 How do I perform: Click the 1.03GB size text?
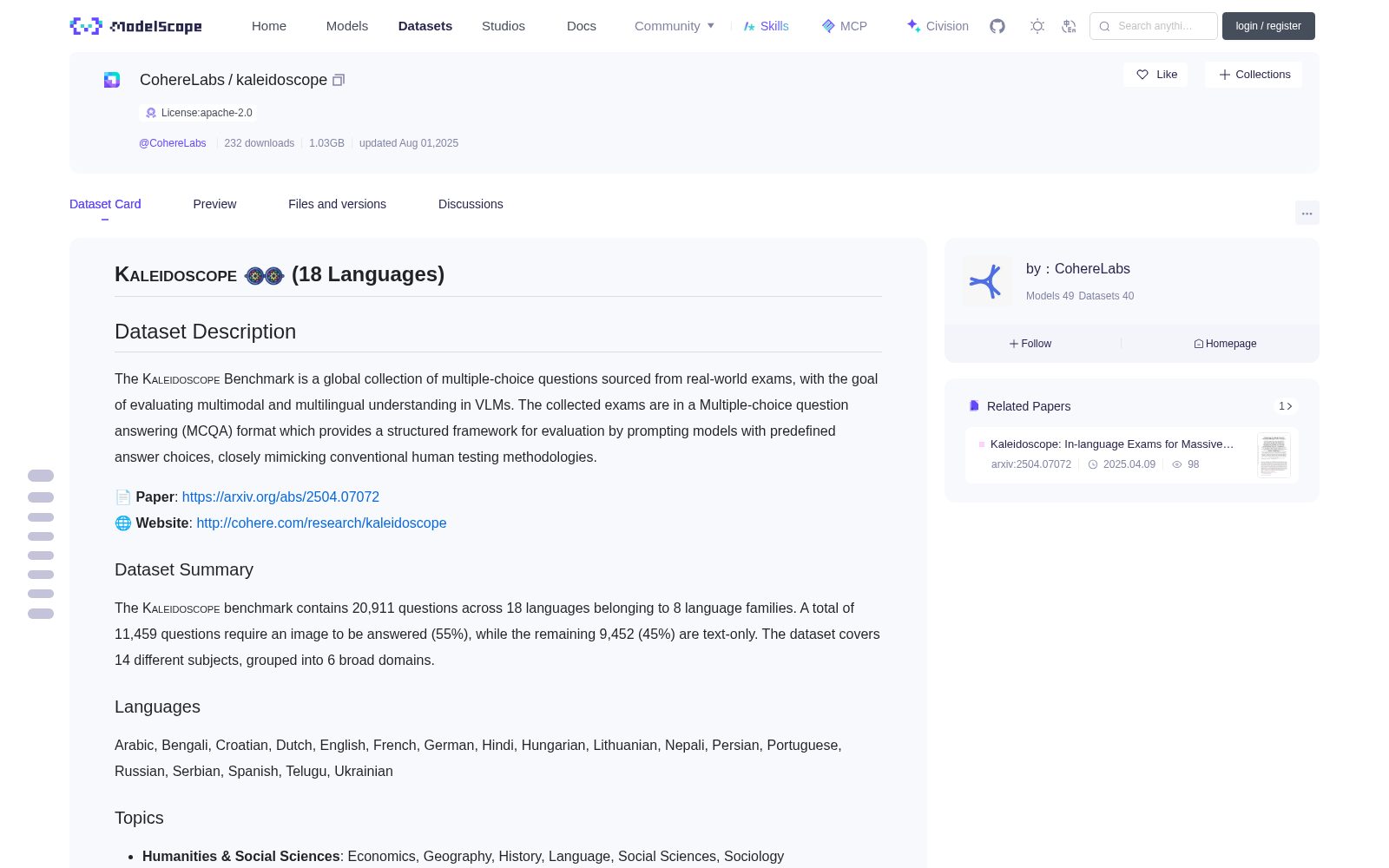(326, 143)
